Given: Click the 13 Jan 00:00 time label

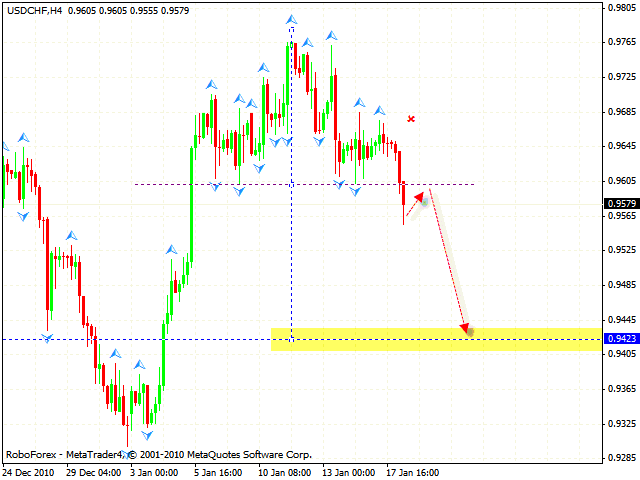Looking at the screenshot, I should click(x=349, y=473).
